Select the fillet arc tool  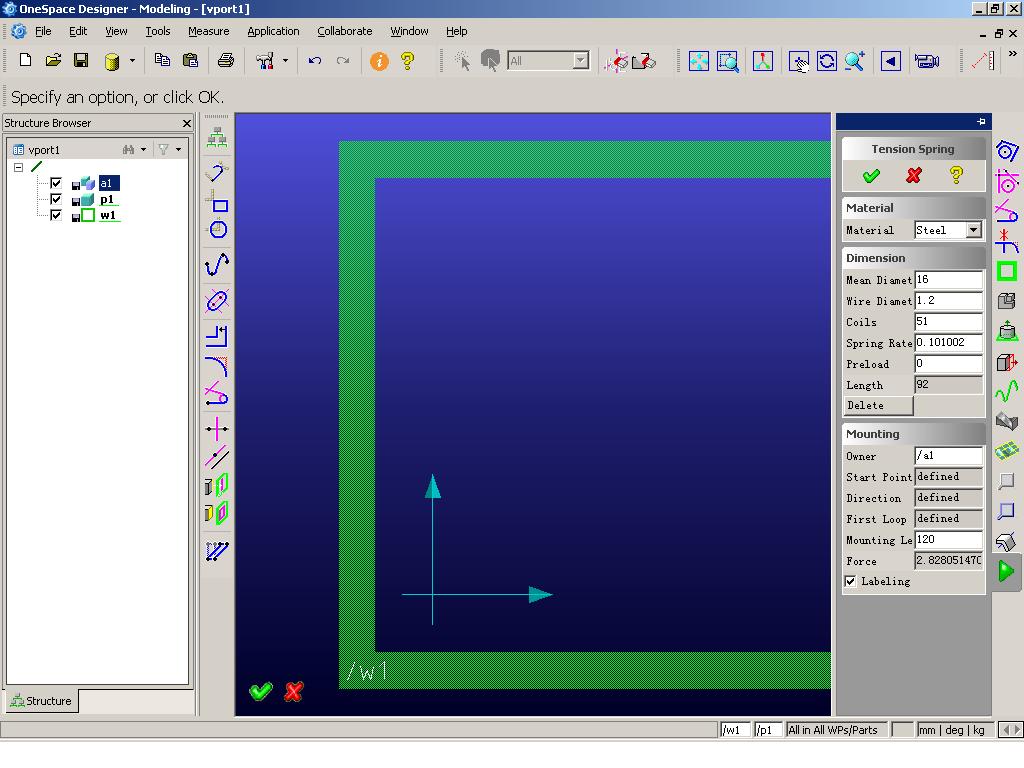[217, 366]
